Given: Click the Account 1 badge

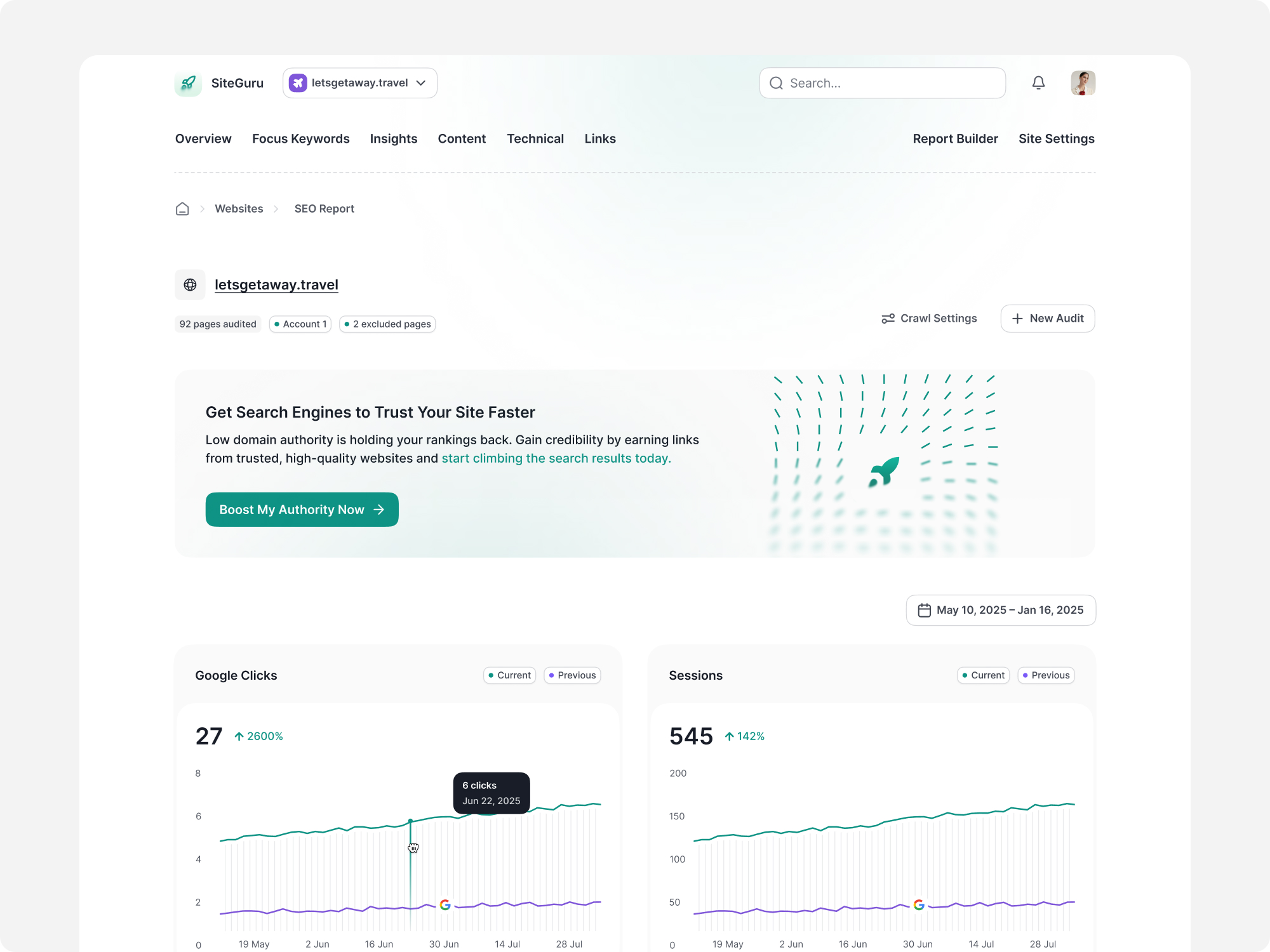Looking at the screenshot, I should pos(300,324).
